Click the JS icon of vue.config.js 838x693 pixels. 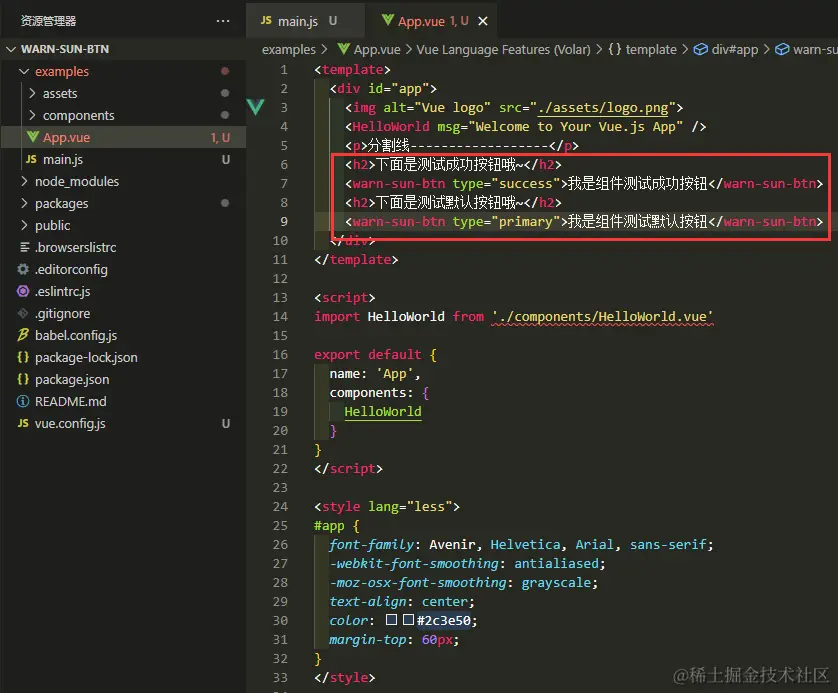point(23,423)
